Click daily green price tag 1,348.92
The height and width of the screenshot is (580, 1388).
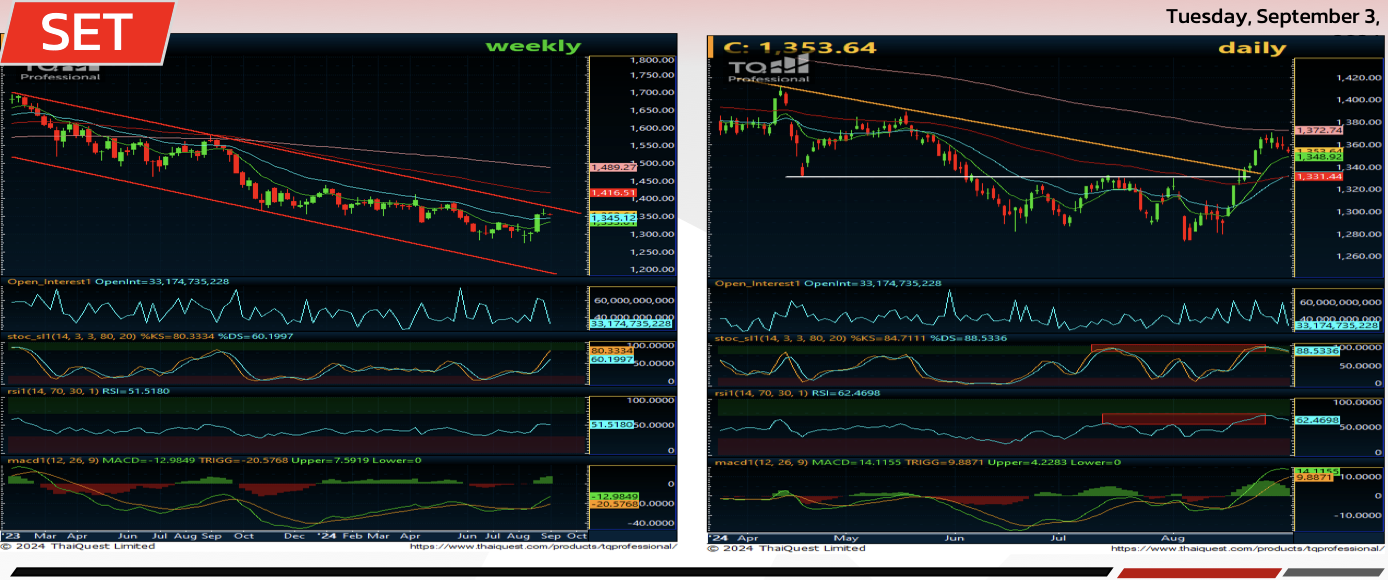1317,157
